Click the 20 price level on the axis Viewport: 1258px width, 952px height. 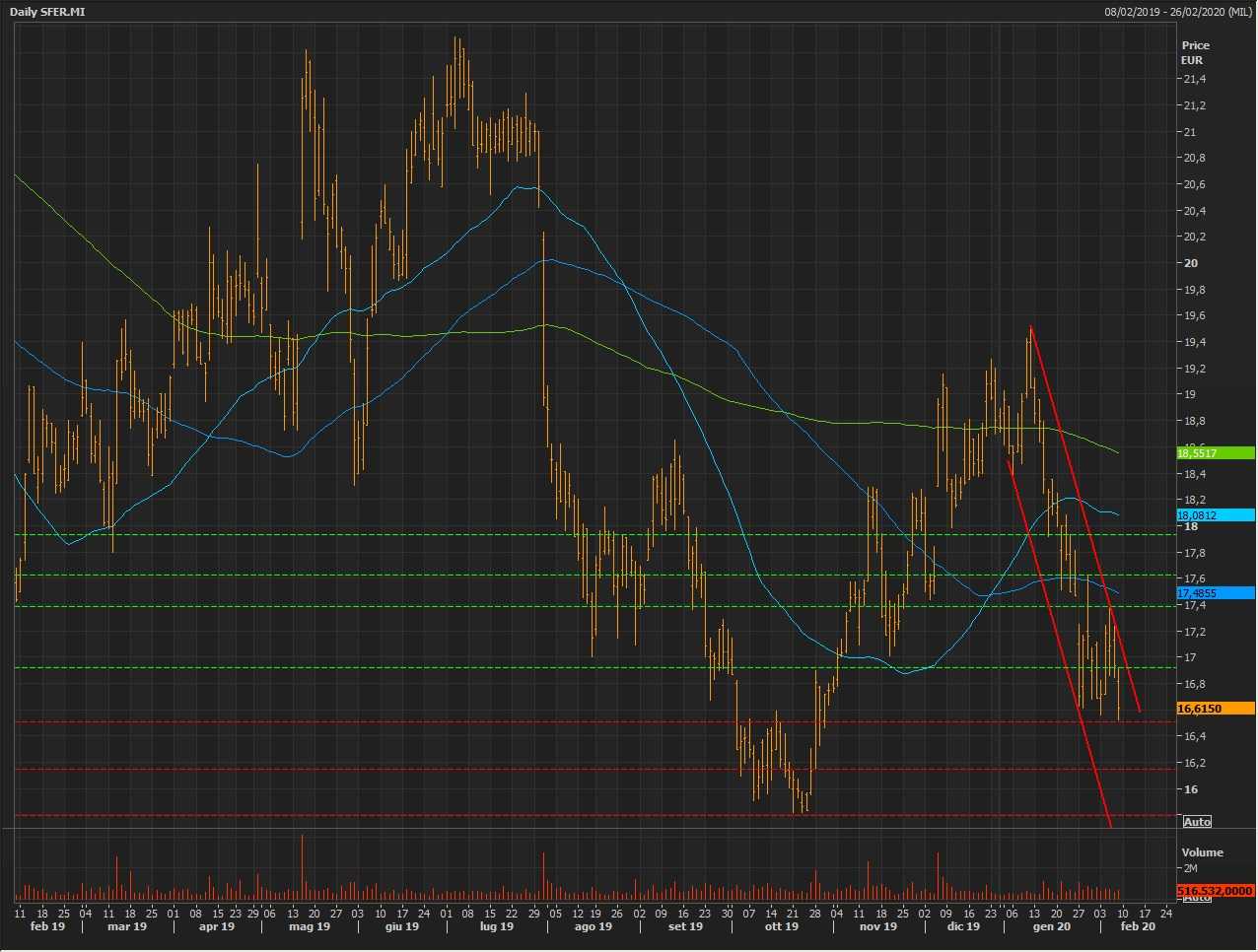pos(1191,263)
